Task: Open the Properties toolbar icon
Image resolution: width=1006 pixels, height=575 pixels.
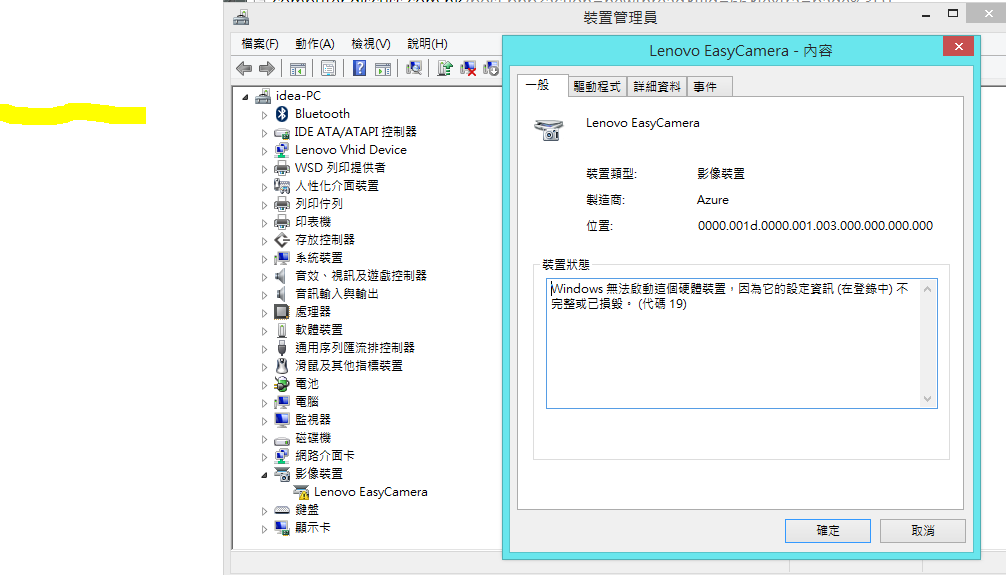Action: tap(328, 69)
